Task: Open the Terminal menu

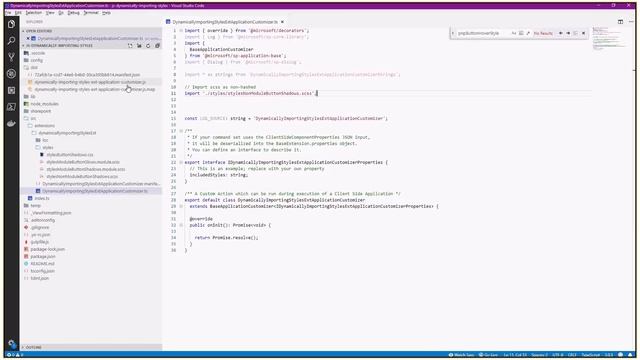Action: (x=91, y=13)
